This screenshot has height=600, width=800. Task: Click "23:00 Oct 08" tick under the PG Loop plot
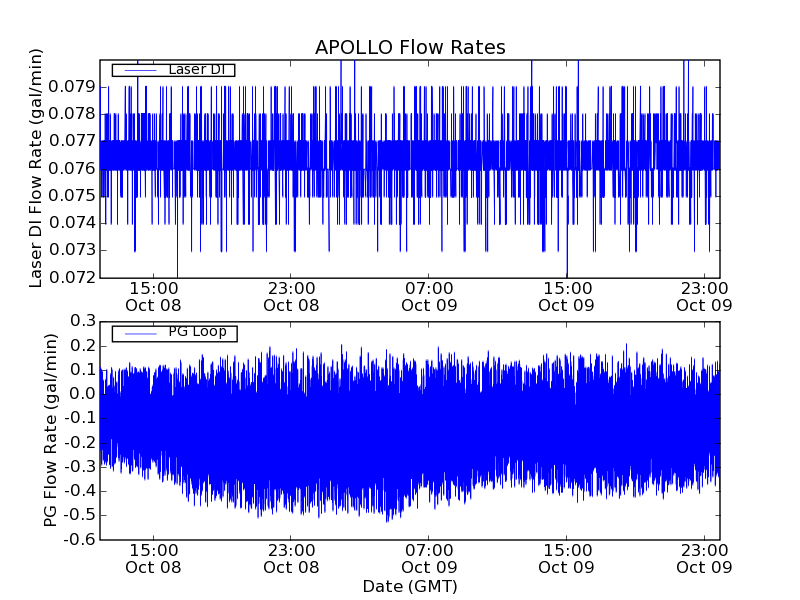291,559
